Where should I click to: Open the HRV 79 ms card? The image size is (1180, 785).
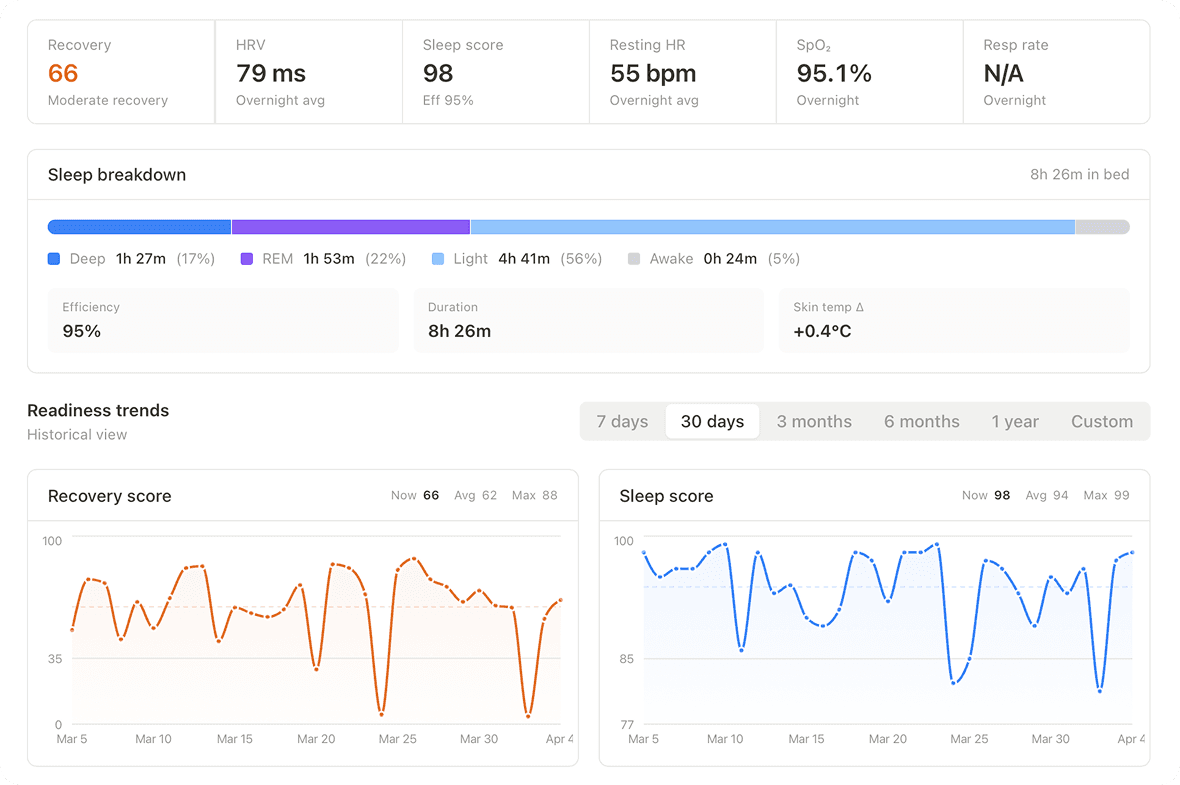coord(309,72)
